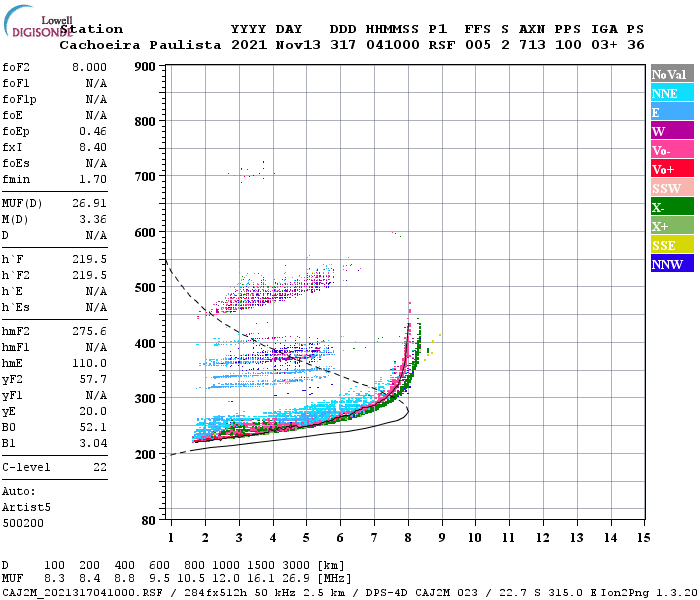Image resolution: width=700 pixels, height=600 pixels.
Task: Select the SSE yellow legend swatch
Action: (x=672, y=245)
